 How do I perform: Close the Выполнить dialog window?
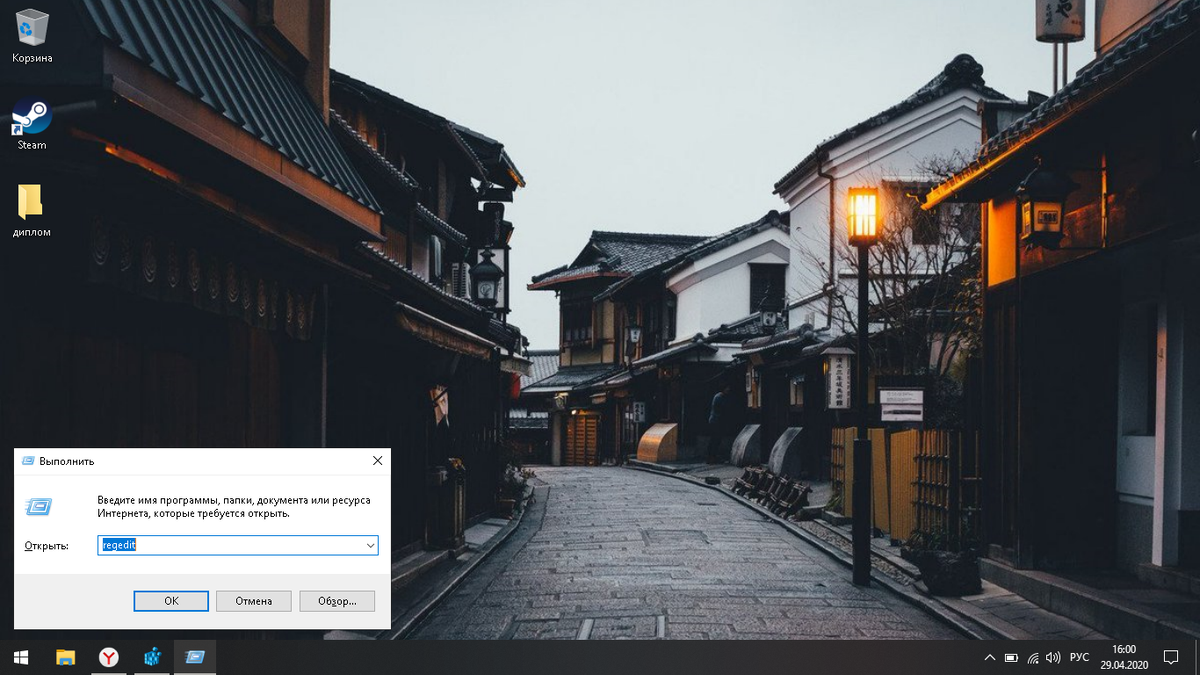(x=377, y=461)
